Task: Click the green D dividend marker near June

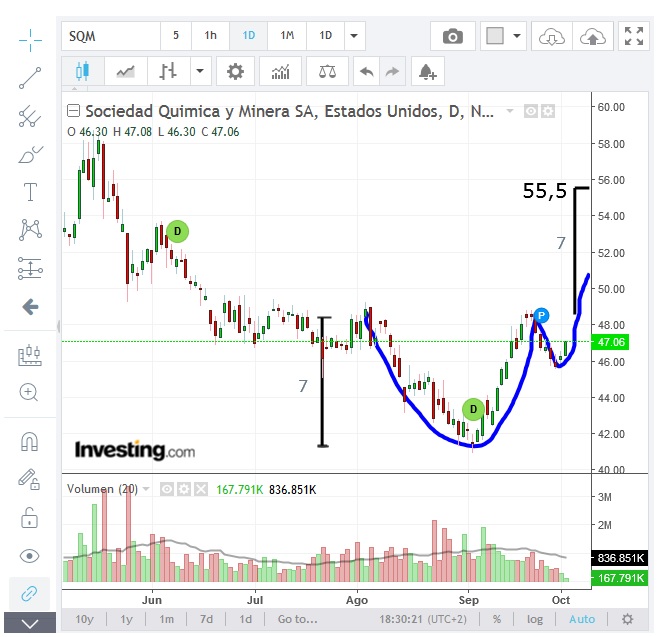Action: [177, 231]
